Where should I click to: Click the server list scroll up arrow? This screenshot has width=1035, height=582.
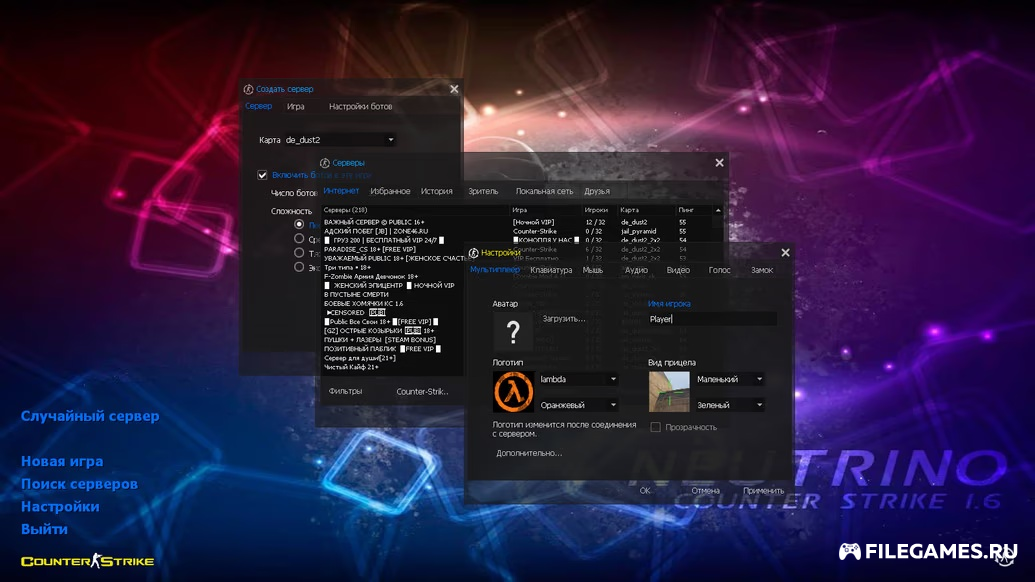pyautogui.click(x=718, y=210)
